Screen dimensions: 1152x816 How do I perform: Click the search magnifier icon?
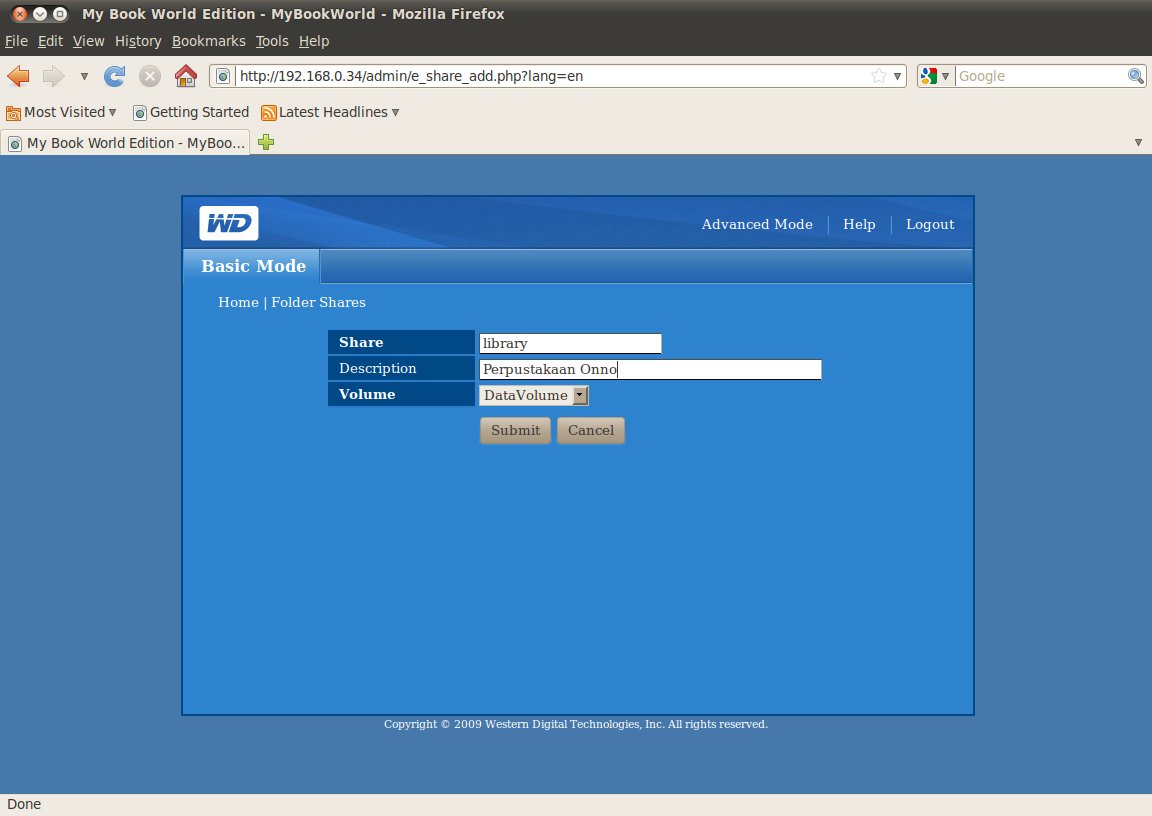pos(1135,76)
